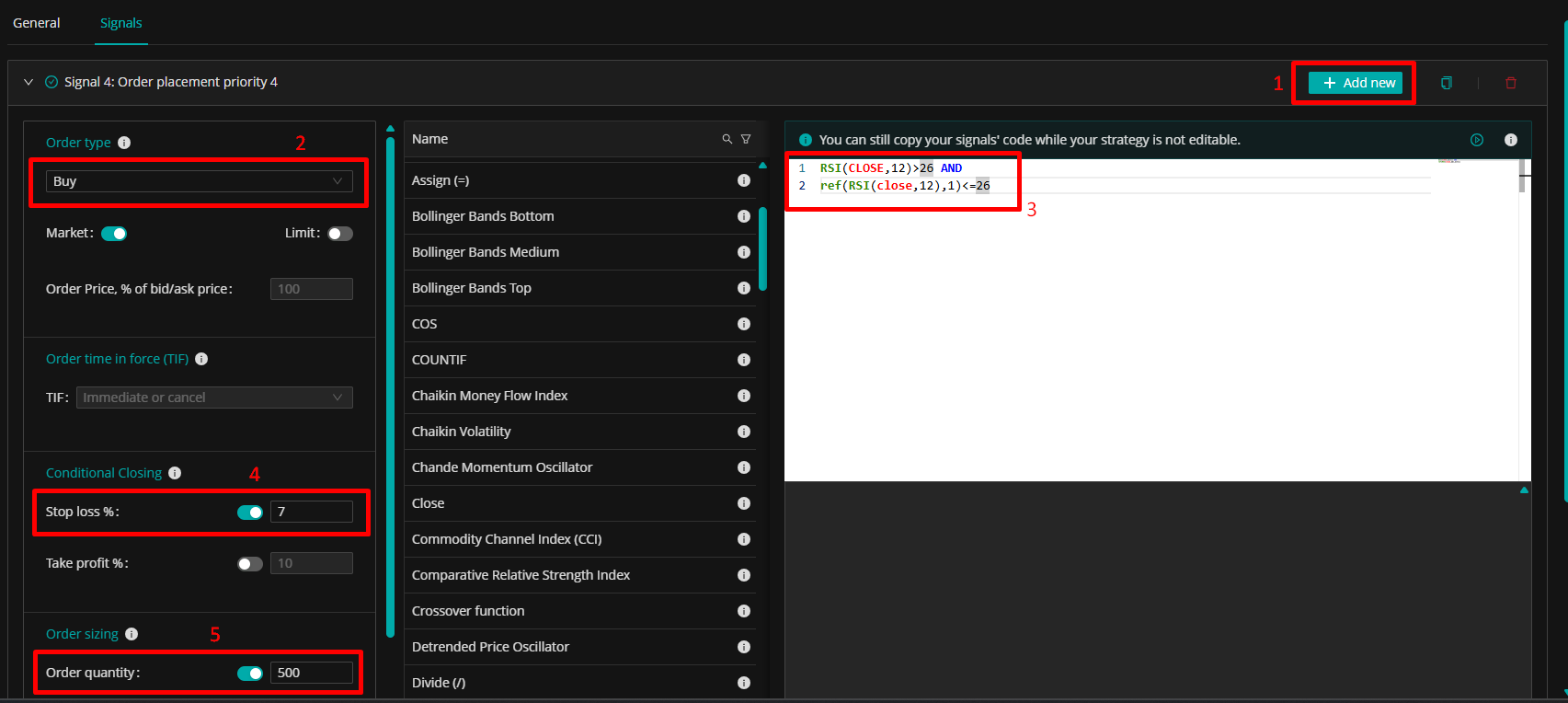Show info for Bollinger Bands Medium

[x=744, y=252]
